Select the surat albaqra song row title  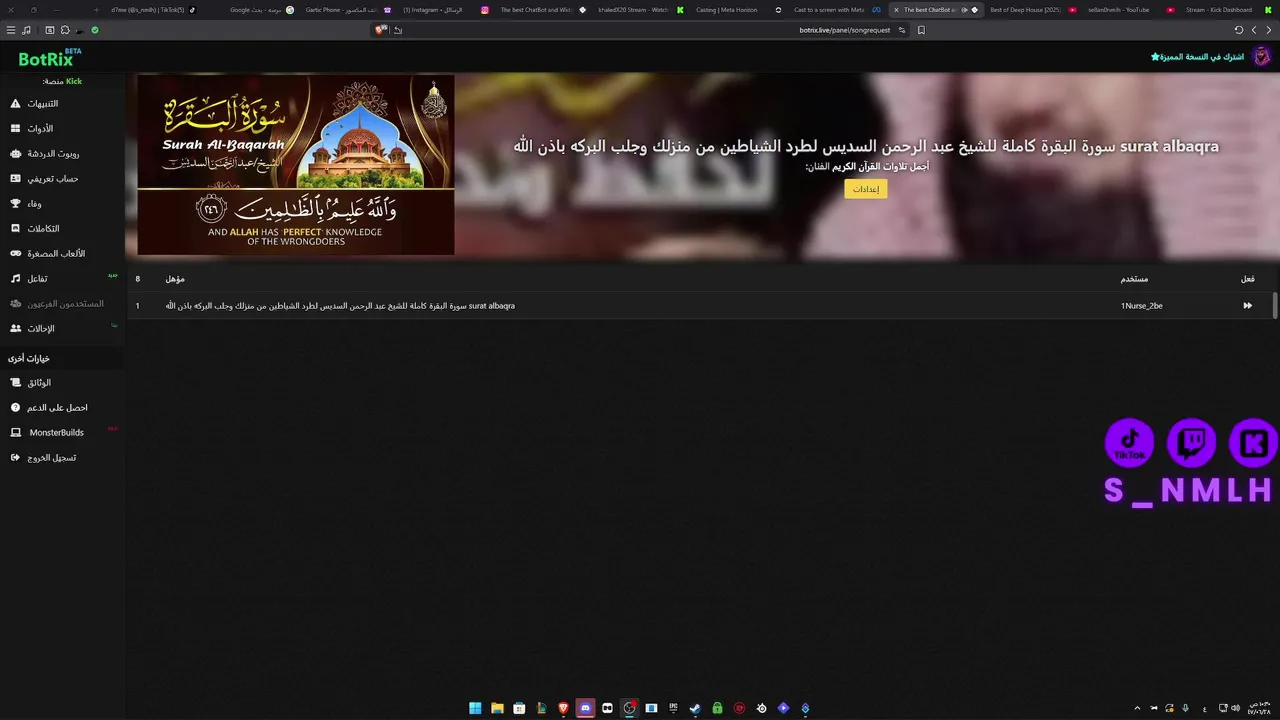(340, 306)
